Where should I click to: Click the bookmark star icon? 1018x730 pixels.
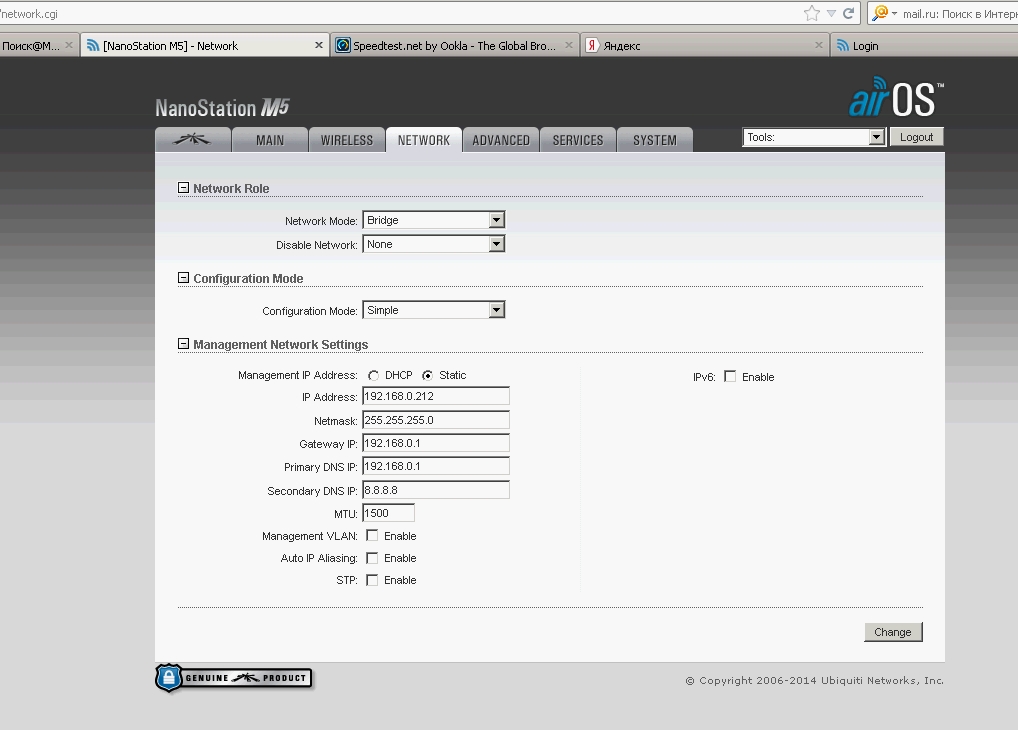coord(812,14)
